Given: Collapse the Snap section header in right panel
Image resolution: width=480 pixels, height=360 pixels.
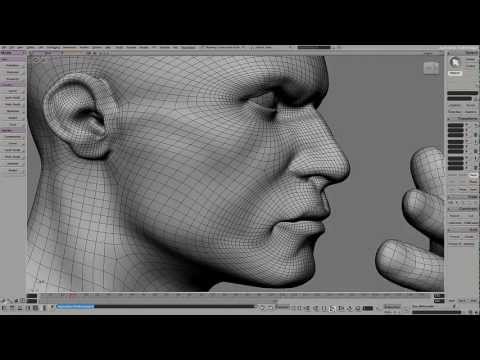Looking at the screenshot, I should tap(463, 197).
